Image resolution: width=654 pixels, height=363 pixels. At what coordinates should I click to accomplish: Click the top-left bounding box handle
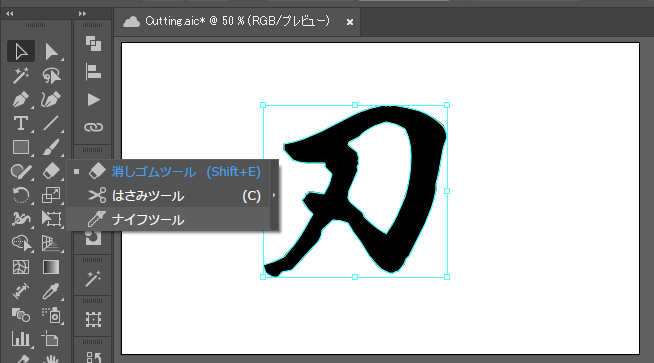[263, 105]
